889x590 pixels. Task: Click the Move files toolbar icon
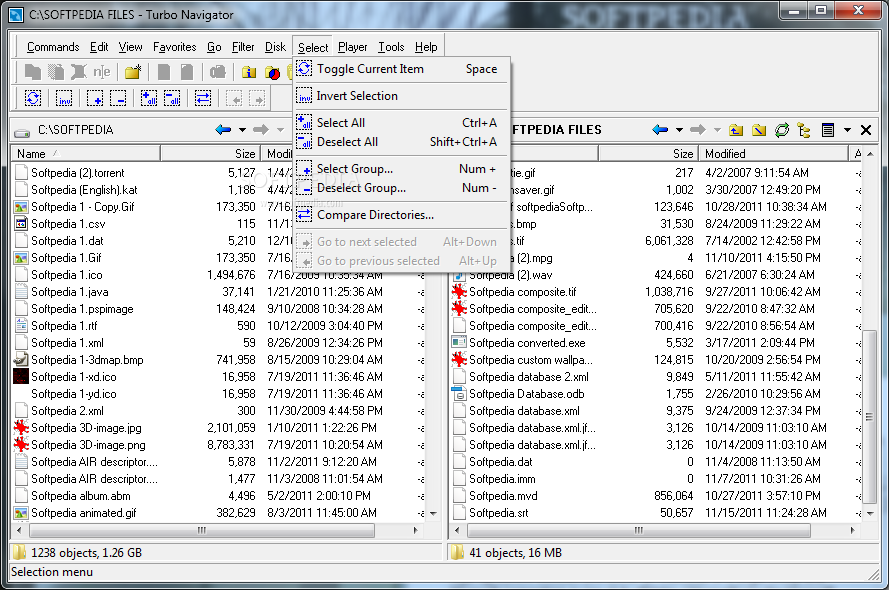(56, 72)
